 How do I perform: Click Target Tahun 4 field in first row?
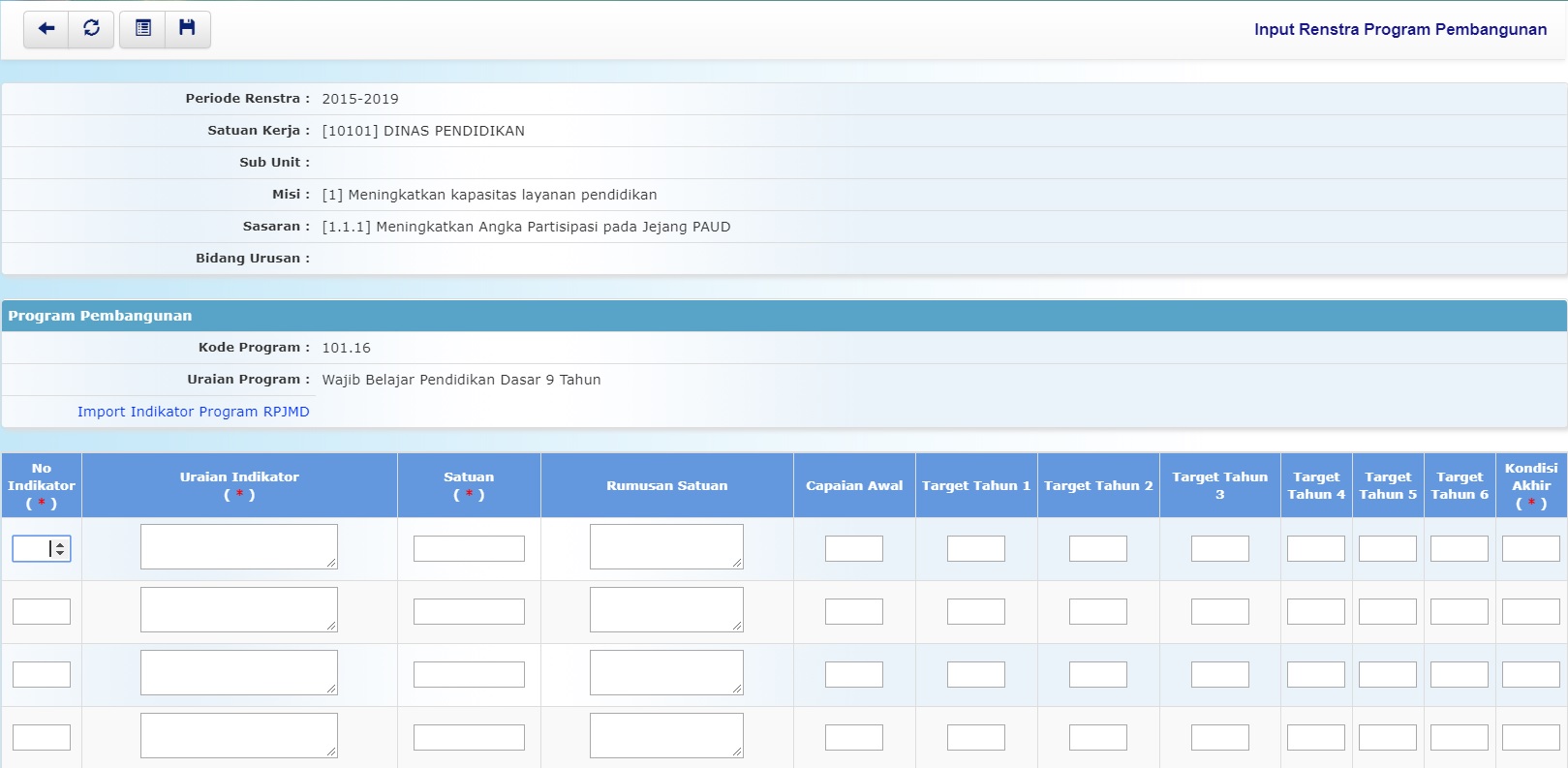[x=1316, y=548]
